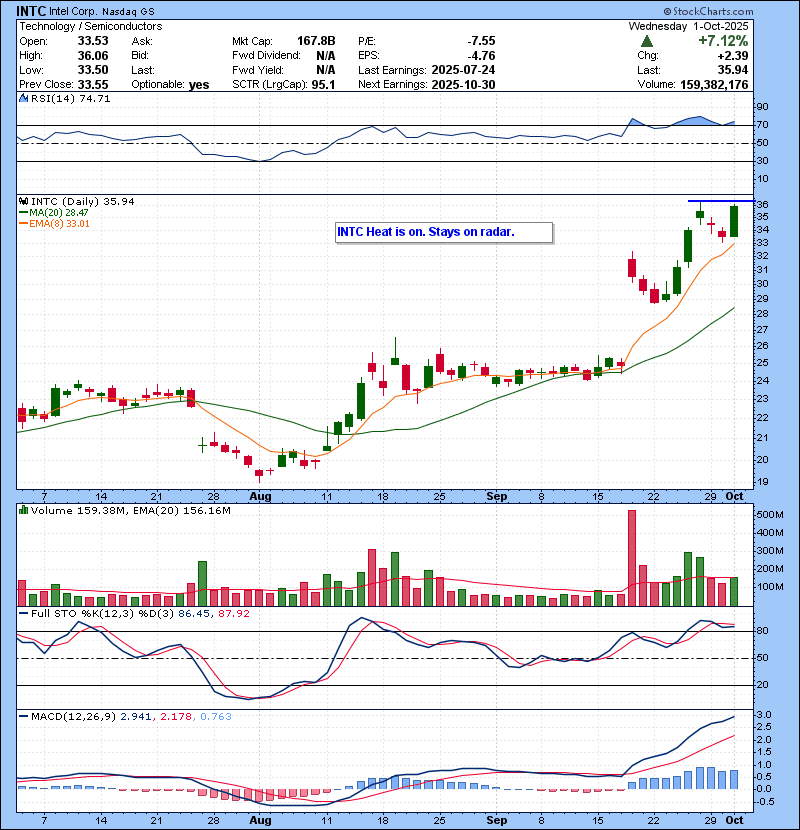Click the MA(20) 28.47 legend label

(59, 212)
